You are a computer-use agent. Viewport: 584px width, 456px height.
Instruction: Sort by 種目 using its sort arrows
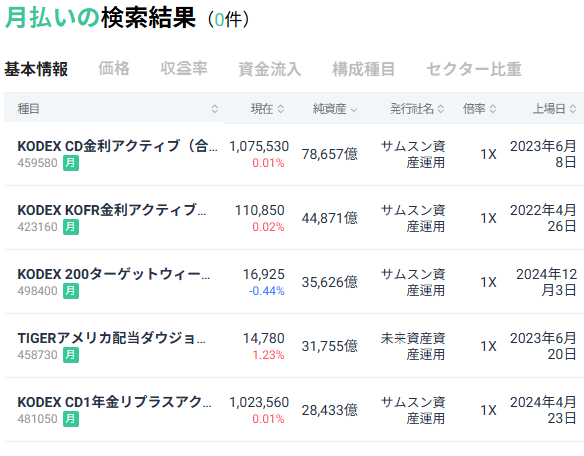[215, 109]
